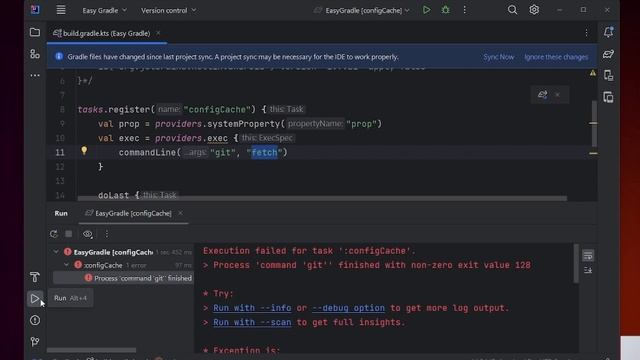Viewport: 640px width, 360px height.
Task: Open Run toolbar more options ellipsis
Action: tap(107, 234)
